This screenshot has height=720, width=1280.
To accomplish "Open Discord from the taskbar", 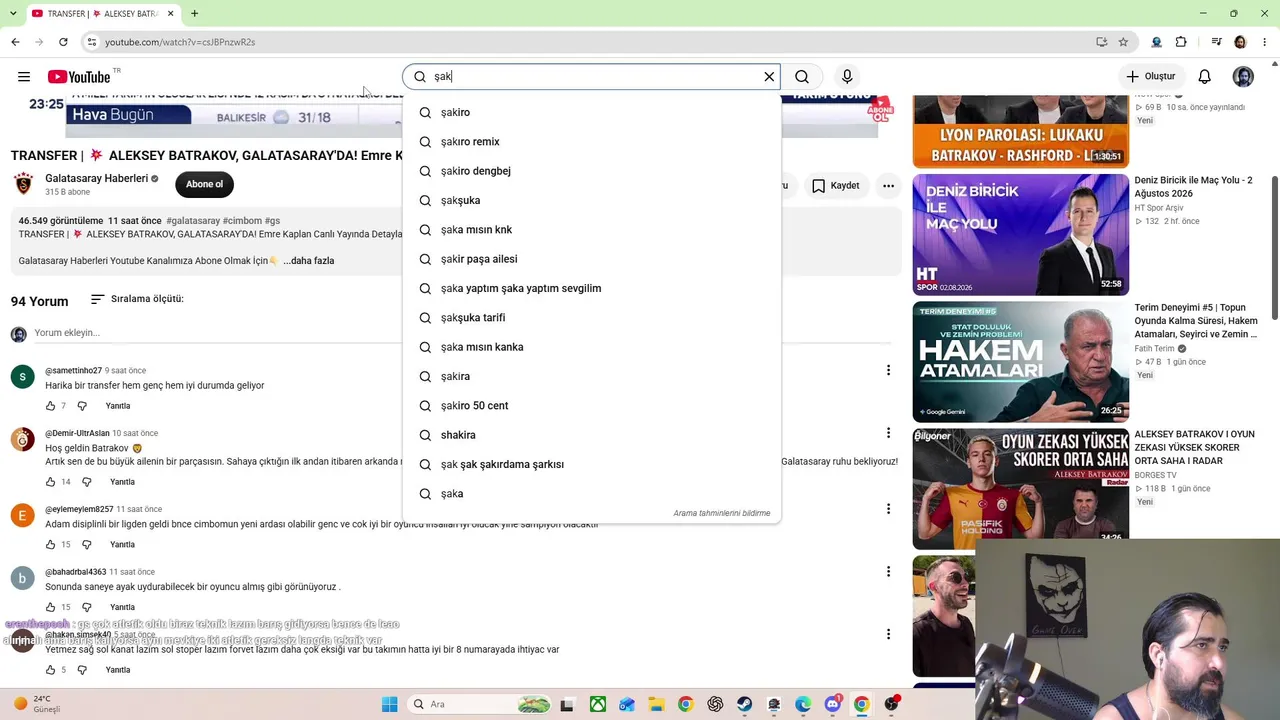I will point(833,704).
